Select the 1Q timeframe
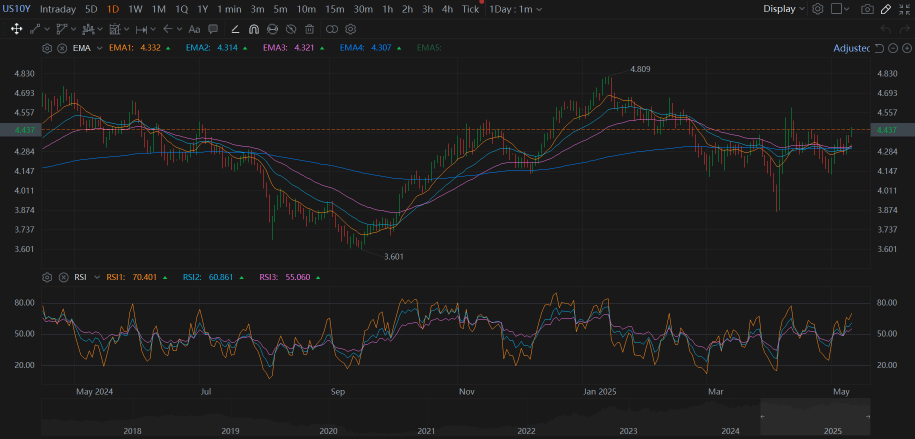 click(181, 9)
